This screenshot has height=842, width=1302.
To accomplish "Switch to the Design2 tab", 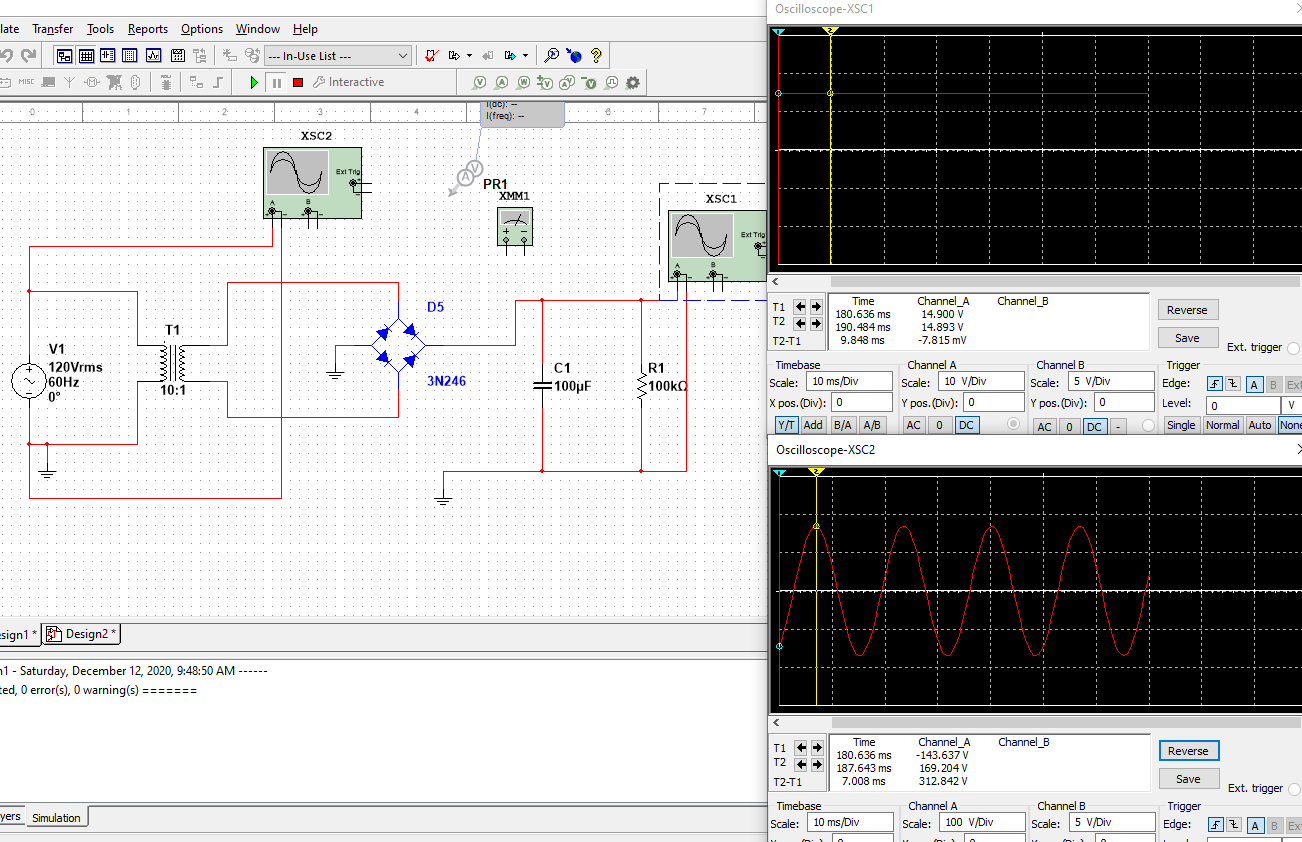I will coord(88,633).
